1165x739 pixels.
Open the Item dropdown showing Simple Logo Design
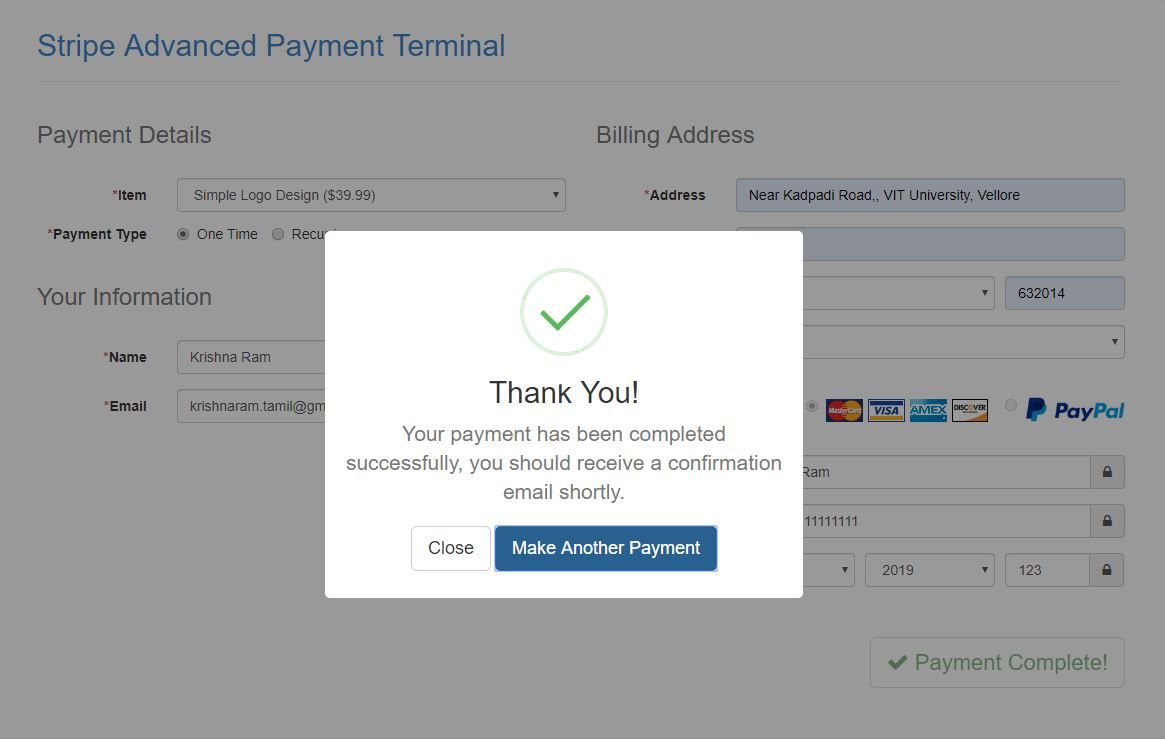[x=371, y=195]
